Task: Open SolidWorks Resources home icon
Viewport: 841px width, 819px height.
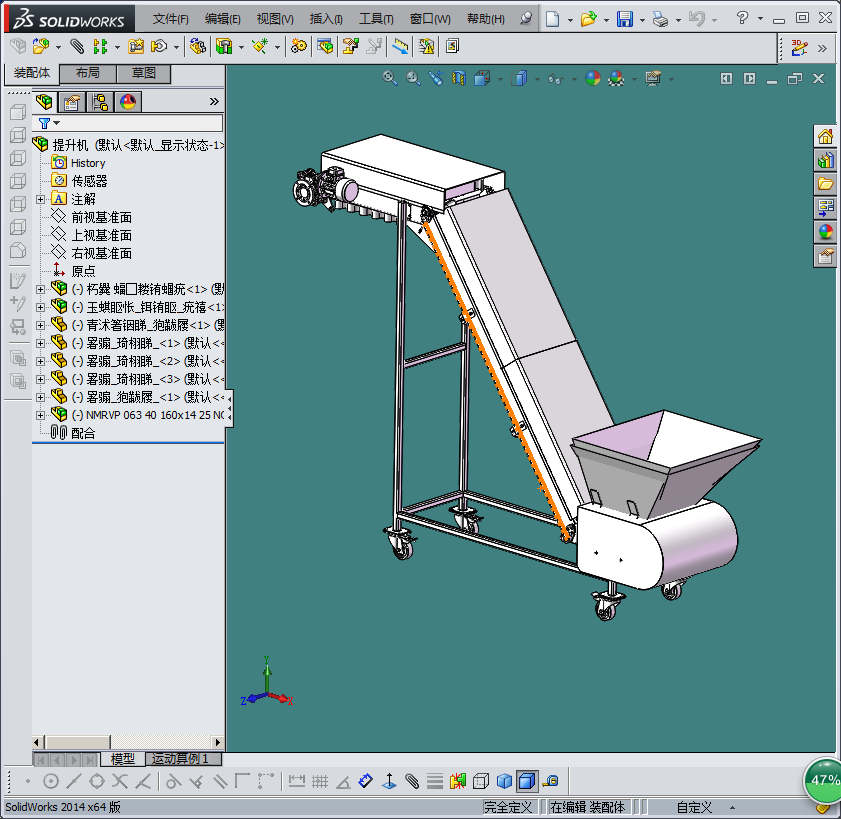Action: [x=825, y=137]
